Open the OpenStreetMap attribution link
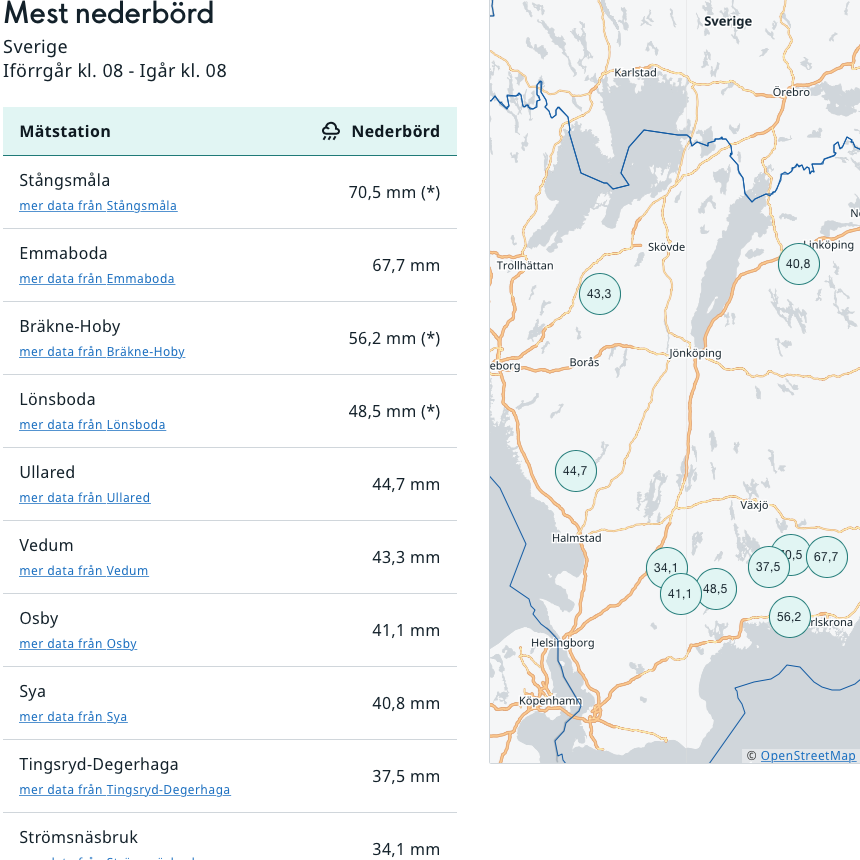860x860 pixels. coord(808,756)
